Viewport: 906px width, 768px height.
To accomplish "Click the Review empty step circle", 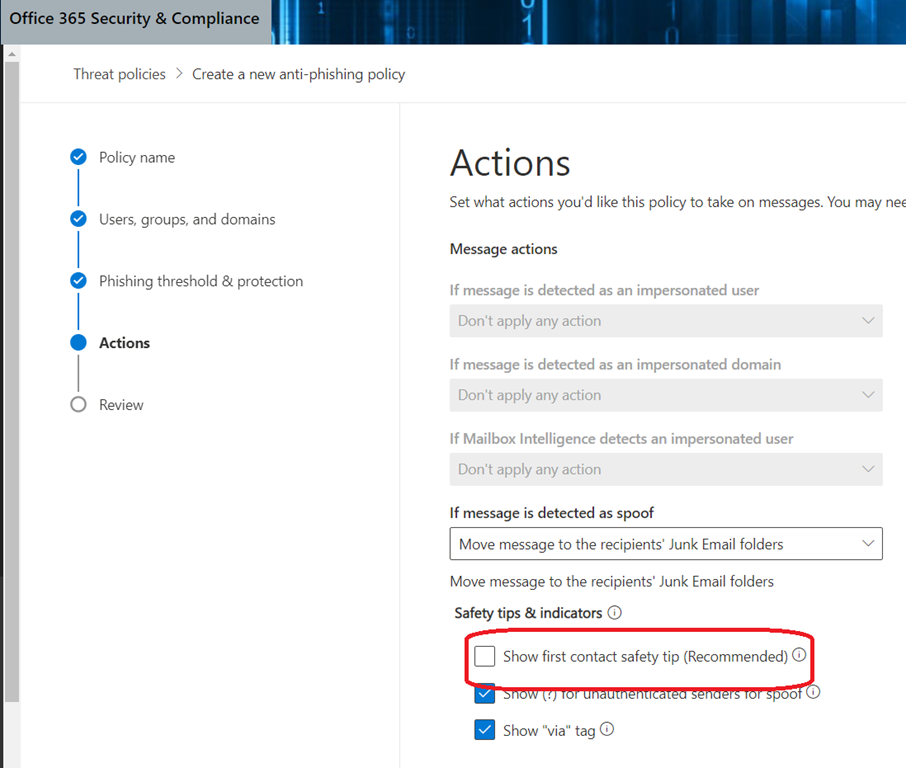I will 79,405.
